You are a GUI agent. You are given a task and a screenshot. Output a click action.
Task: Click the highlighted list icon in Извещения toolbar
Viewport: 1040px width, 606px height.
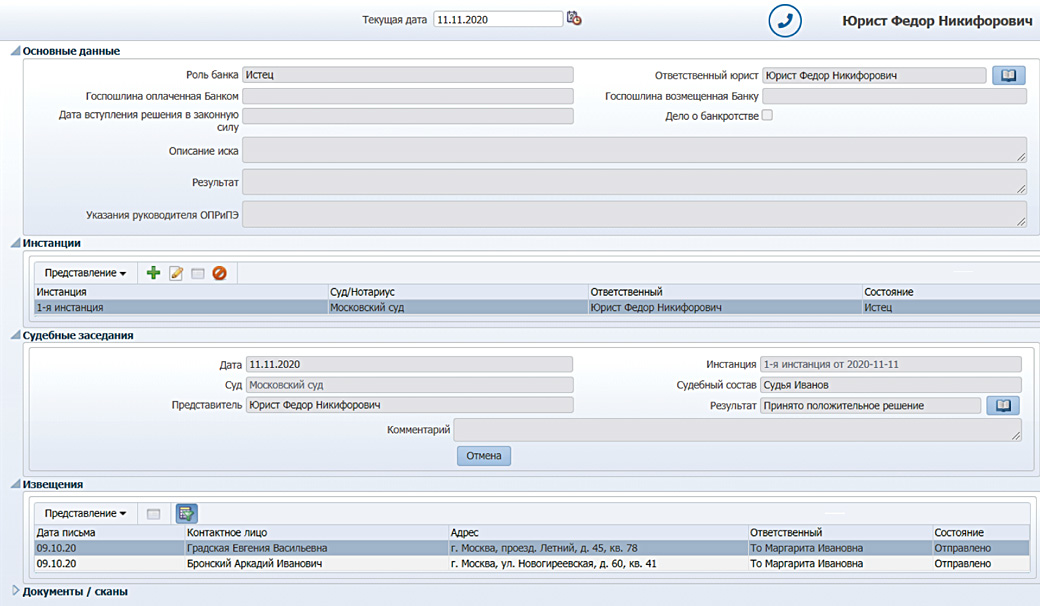point(186,513)
